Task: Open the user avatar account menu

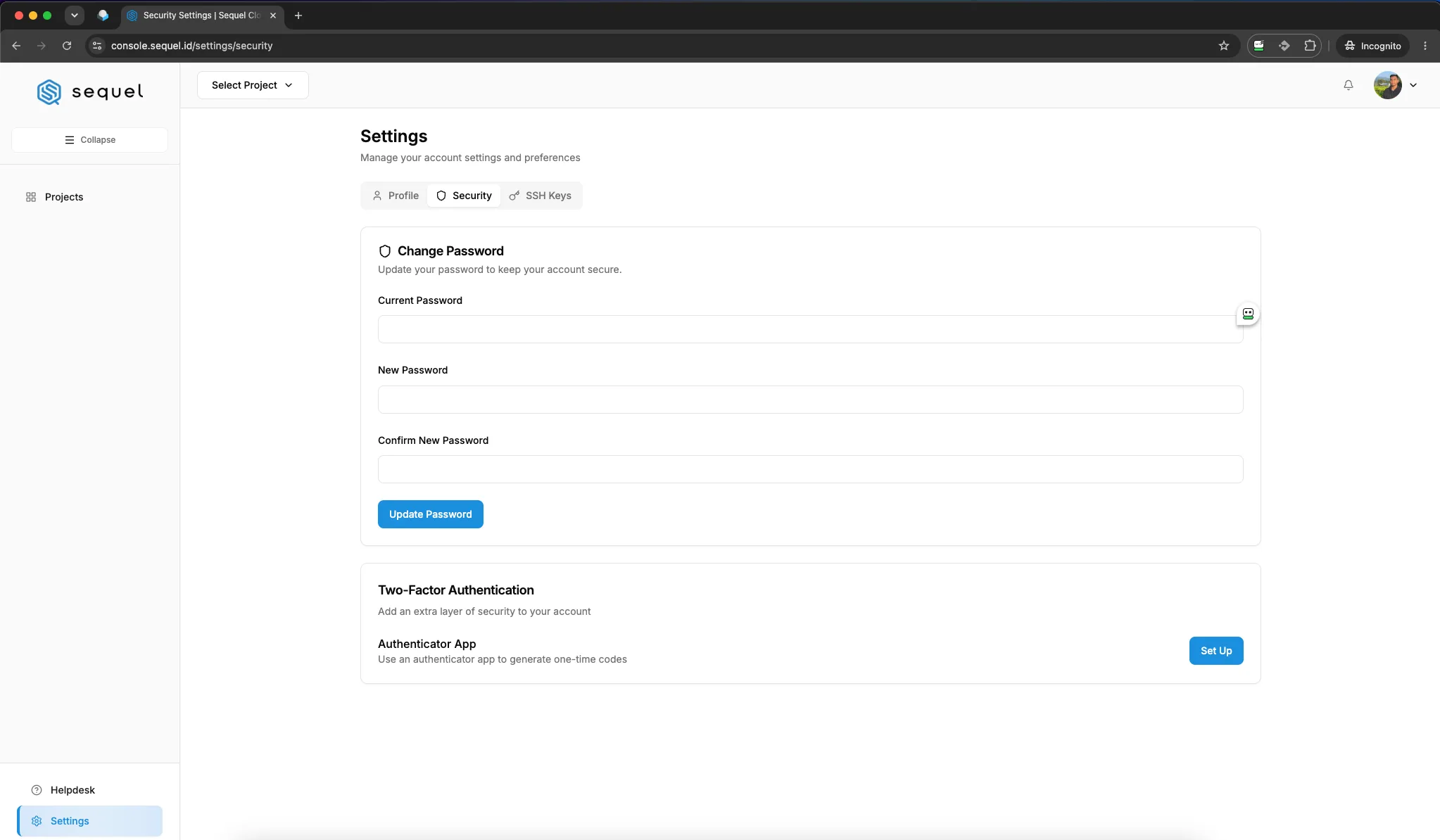Action: (x=1396, y=85)
